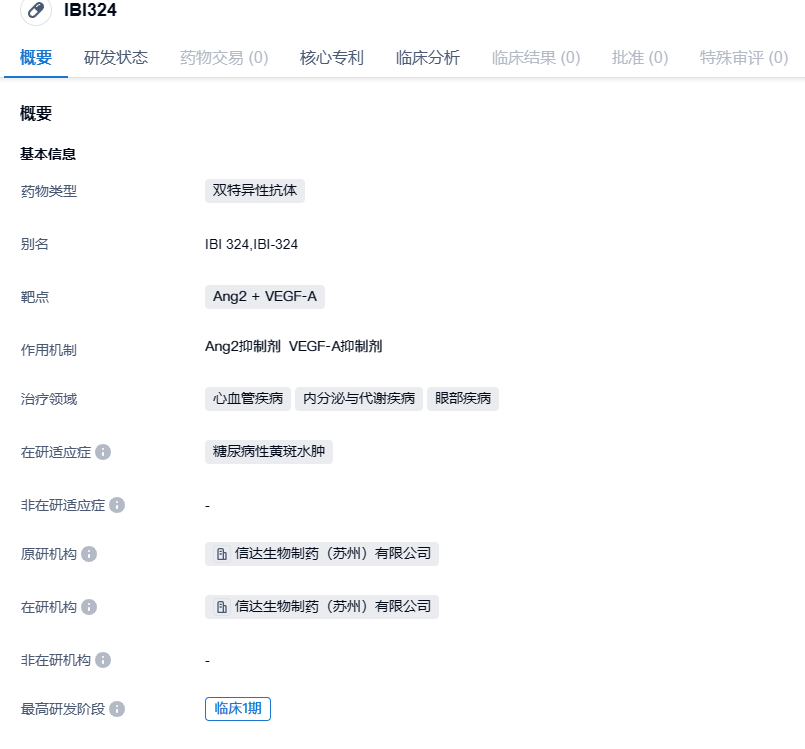Click info icon beside 最高研发阶段
This screenshot has height=749, width=805.
click(x=117, y=709)
